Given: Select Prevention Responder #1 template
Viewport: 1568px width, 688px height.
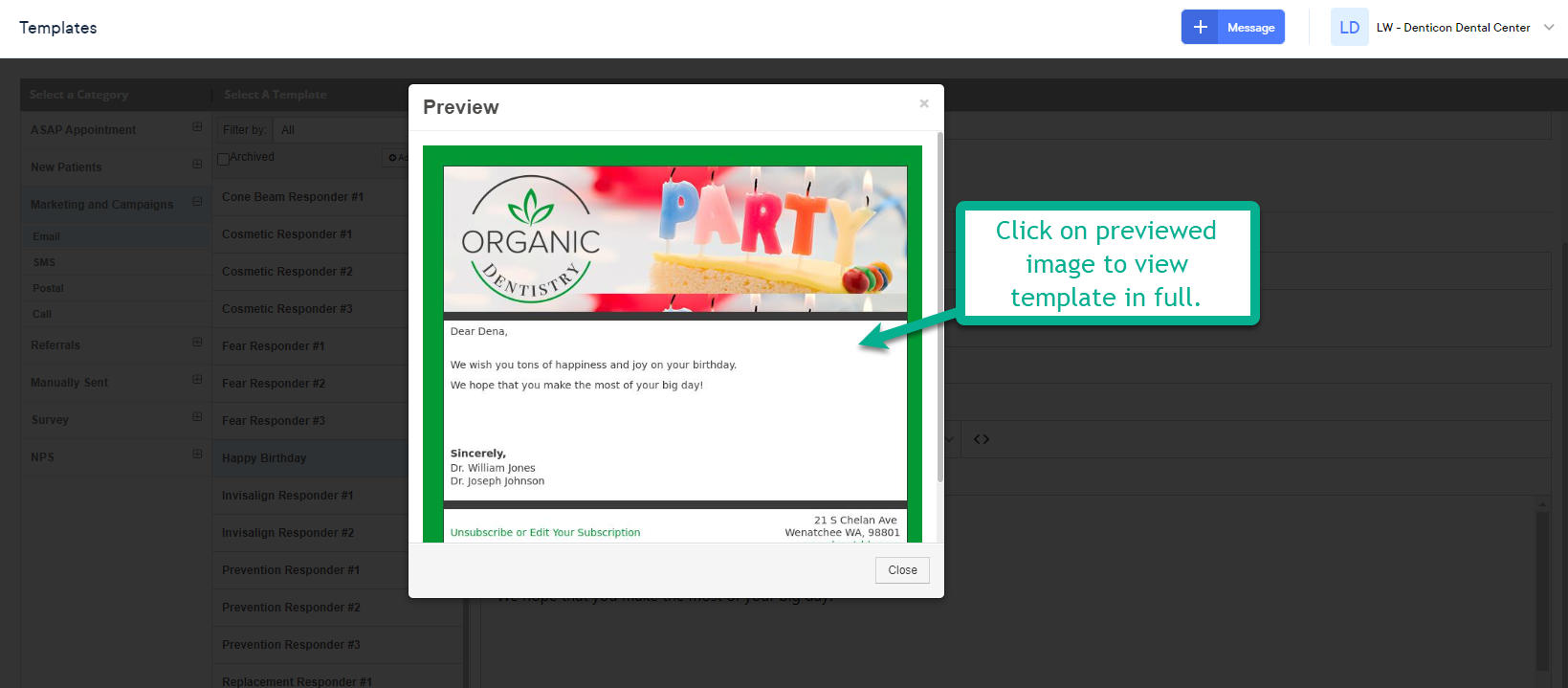Looking at the screenshot, I should coord(291,570).
